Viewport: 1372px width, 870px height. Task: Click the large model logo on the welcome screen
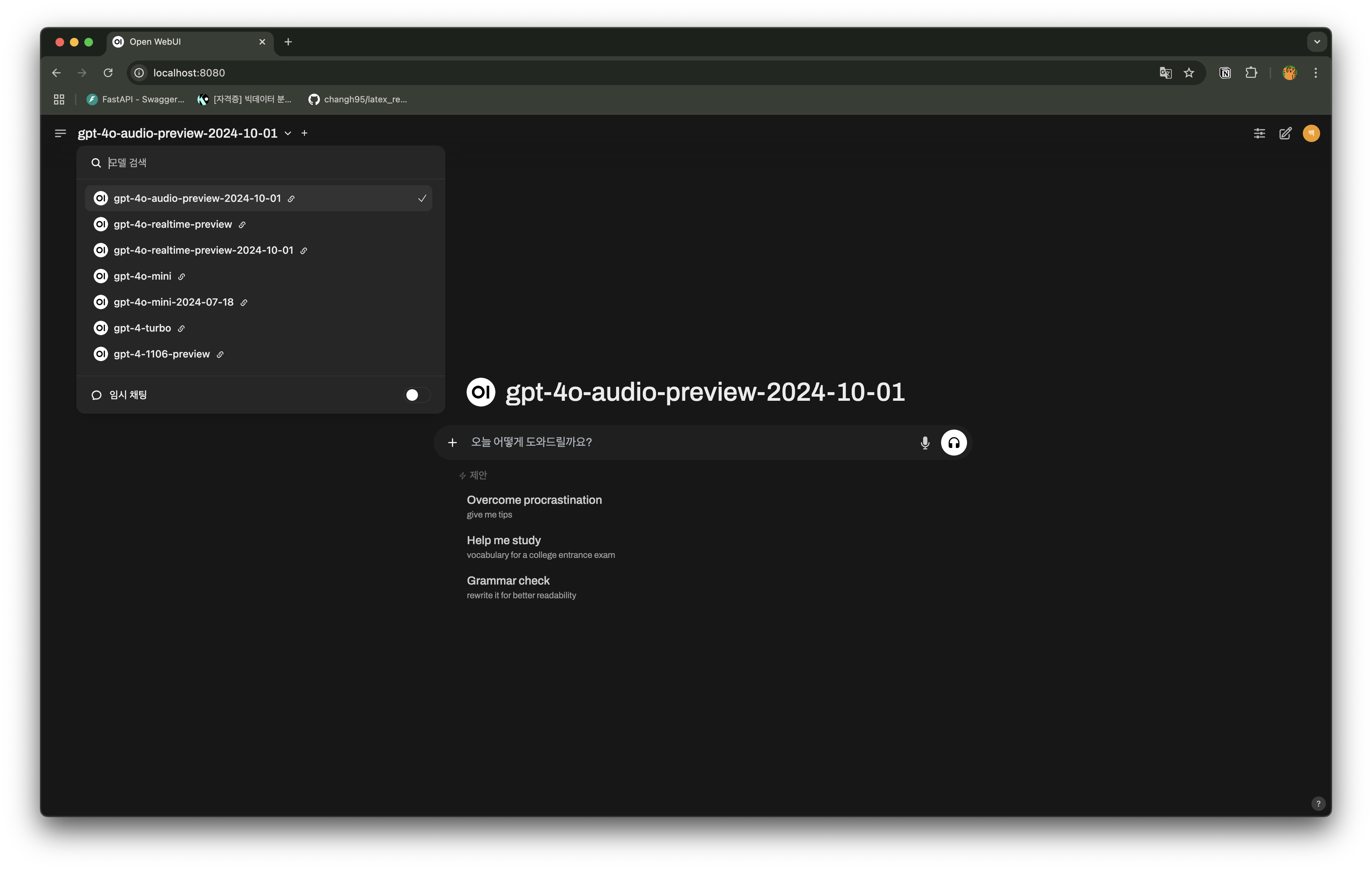[x=481, y=392]
